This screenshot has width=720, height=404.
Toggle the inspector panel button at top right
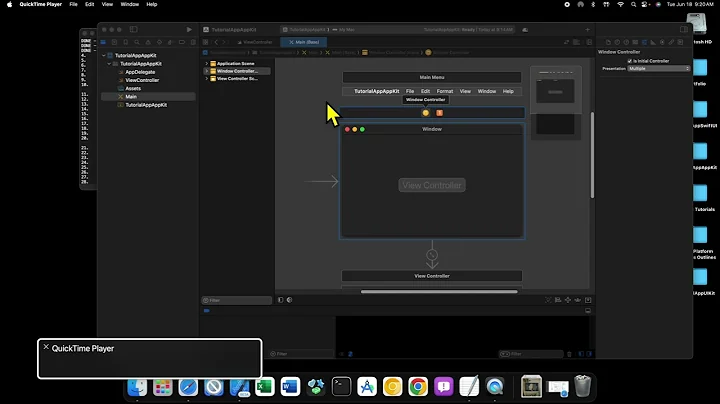point(684,29)
